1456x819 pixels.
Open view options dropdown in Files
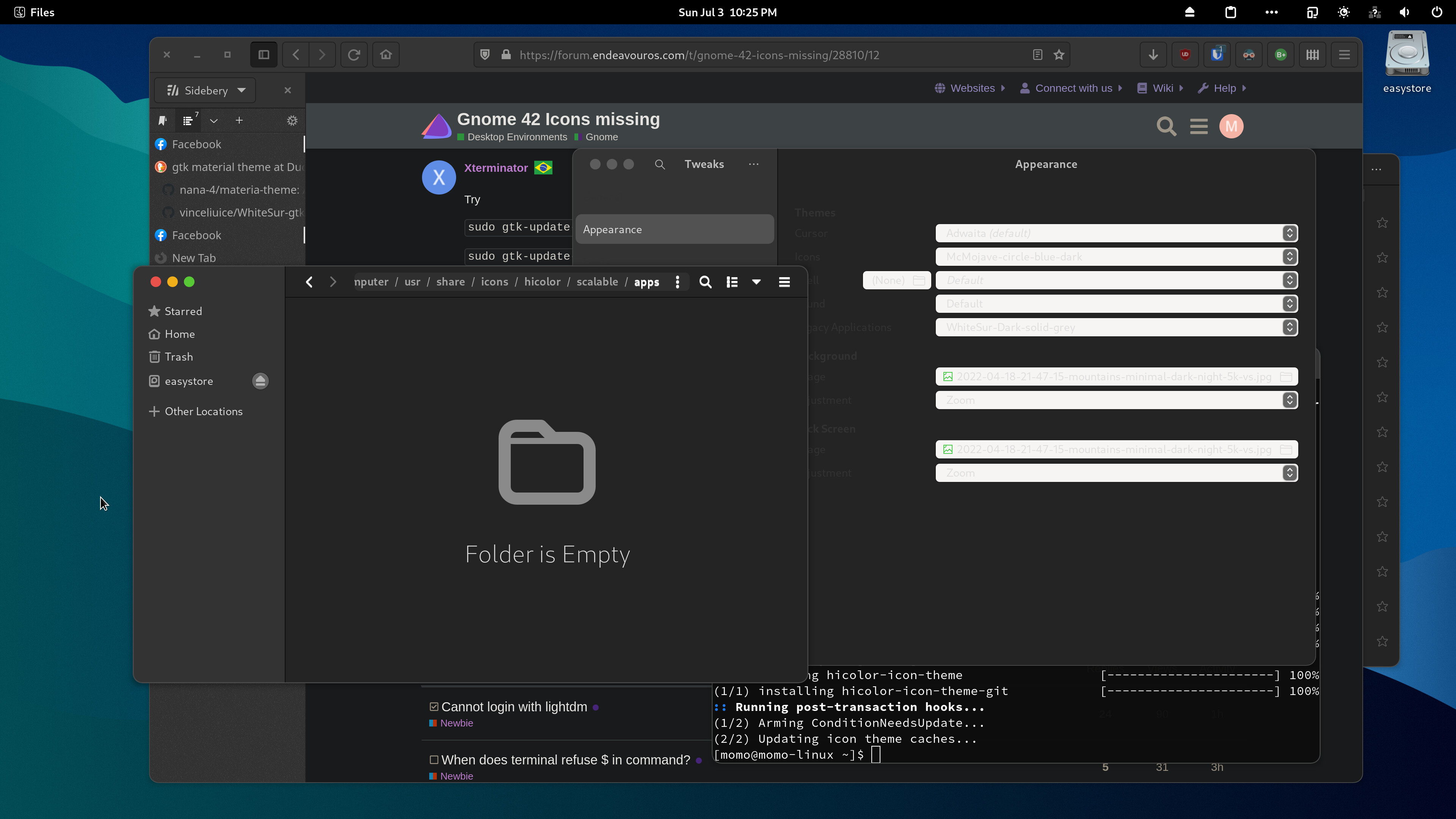pos(756,282)
